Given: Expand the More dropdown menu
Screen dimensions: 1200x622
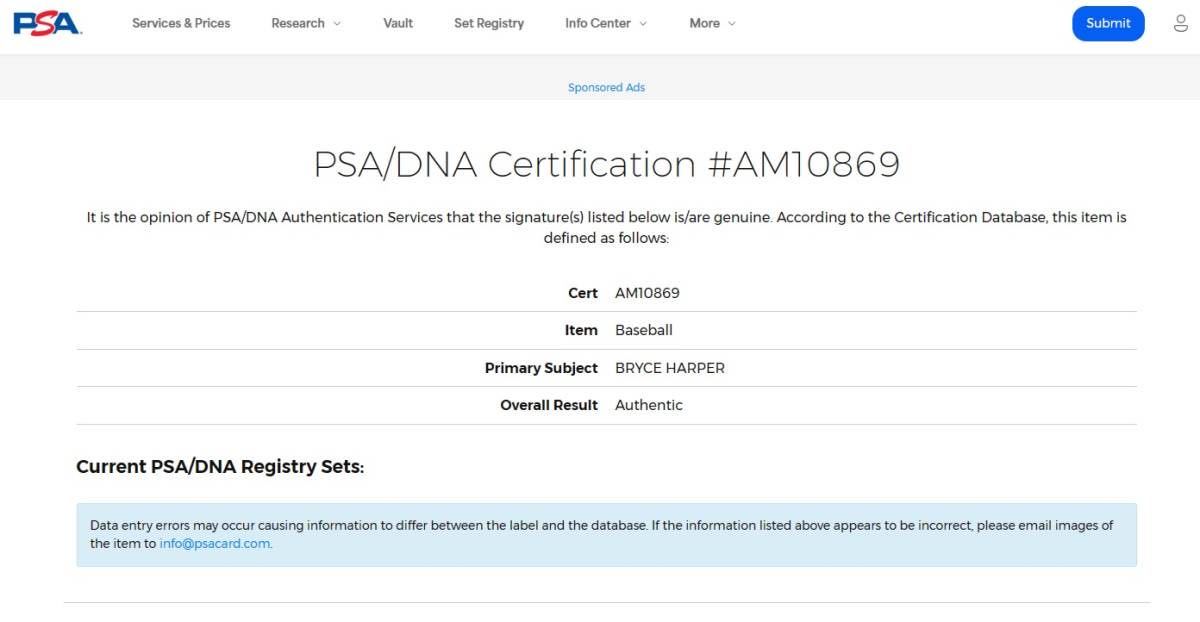Looking at the screenshot, I should [x=713, y=23].
